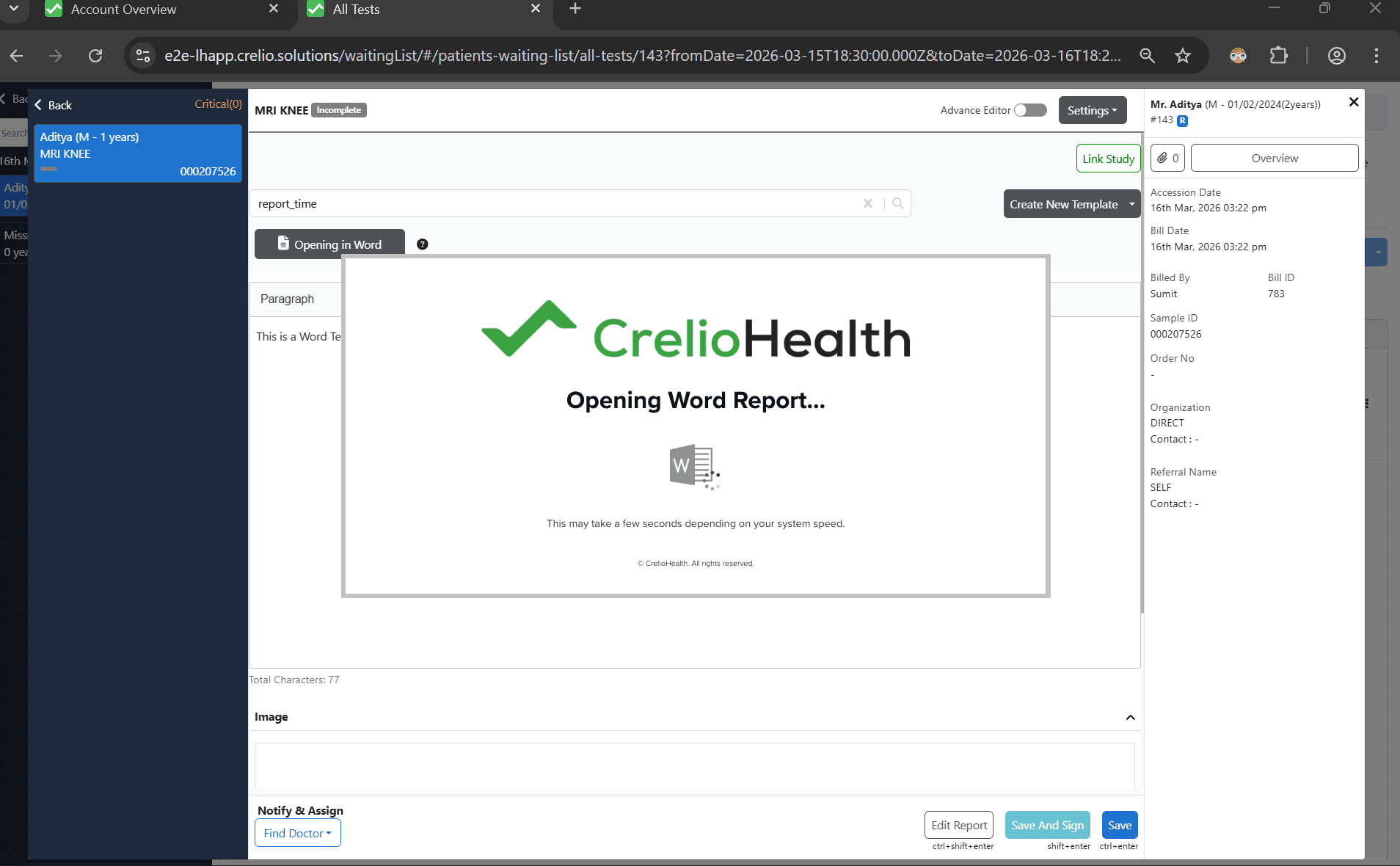Open a new browser tab
The width and height of the screenshot is (1400, 866).
(x=575, y=9)
